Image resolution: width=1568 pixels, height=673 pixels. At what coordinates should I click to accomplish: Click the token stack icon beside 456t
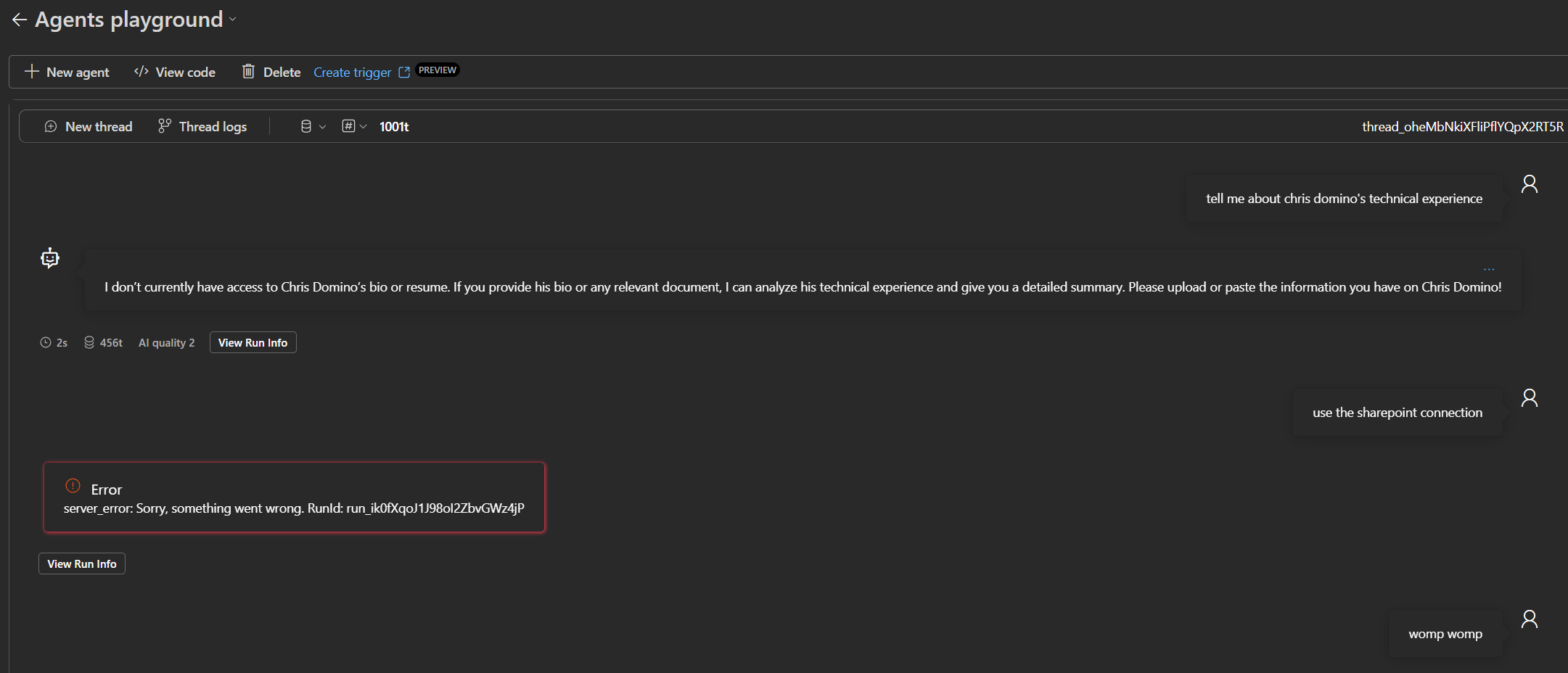89,342
